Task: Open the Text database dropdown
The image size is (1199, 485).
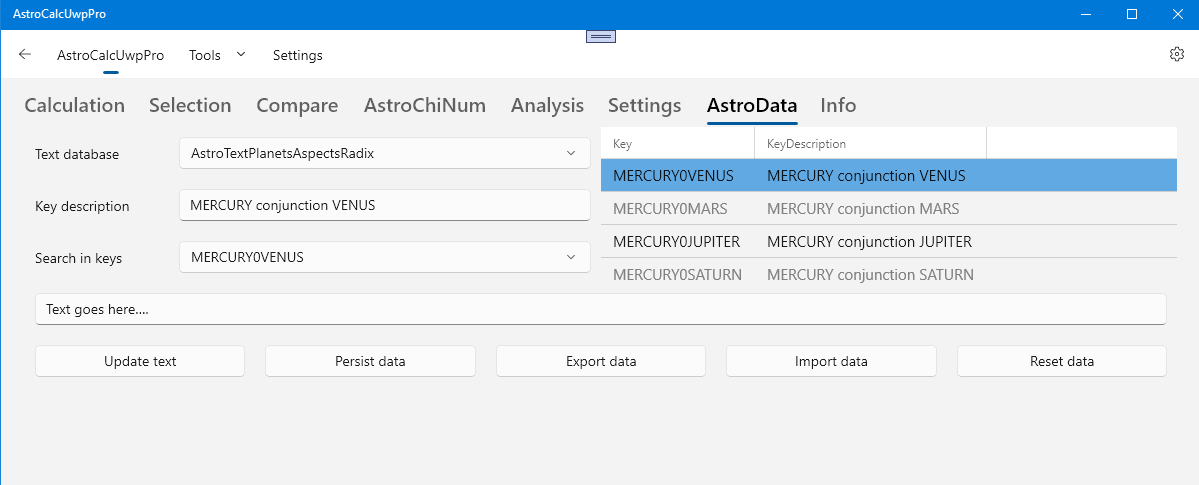Action: pyautogui.click(x=384, y=154)
